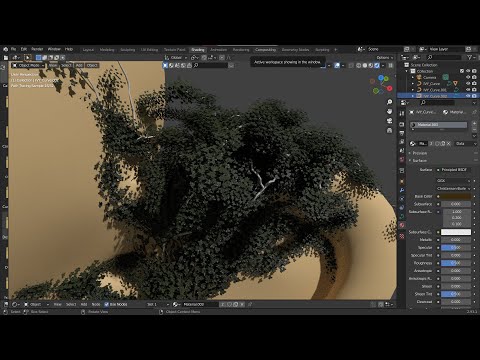The image size is (480, 360).
Task: Open the Help menu
Action: (69, 49)
